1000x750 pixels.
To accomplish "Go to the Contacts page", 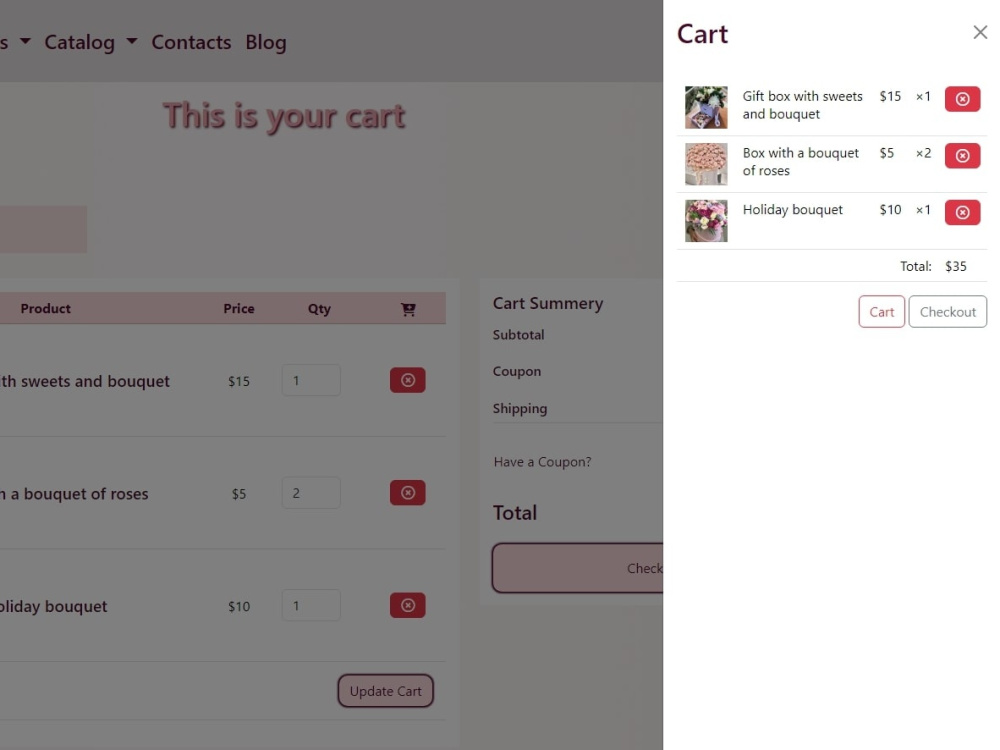I will pos(191,43).
